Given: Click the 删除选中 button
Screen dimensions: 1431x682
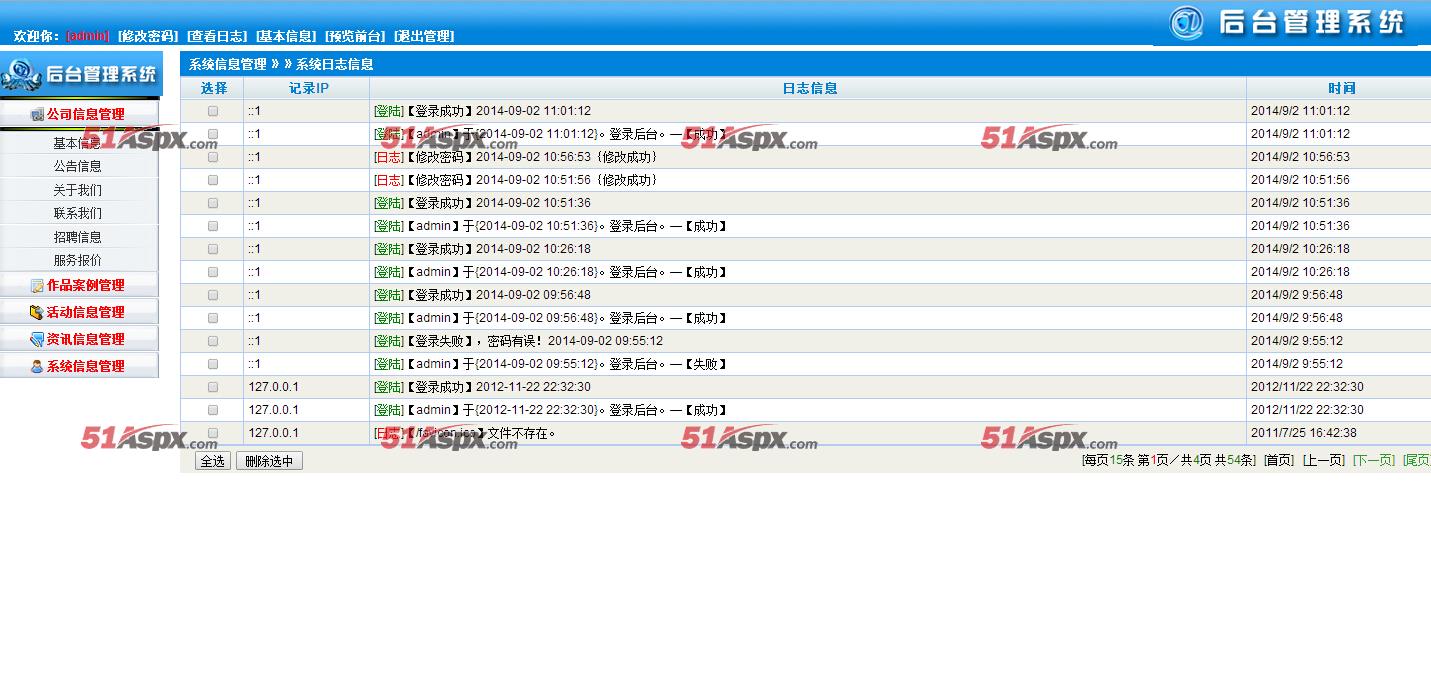Looking at the screenshot, I should pos(269,461).
